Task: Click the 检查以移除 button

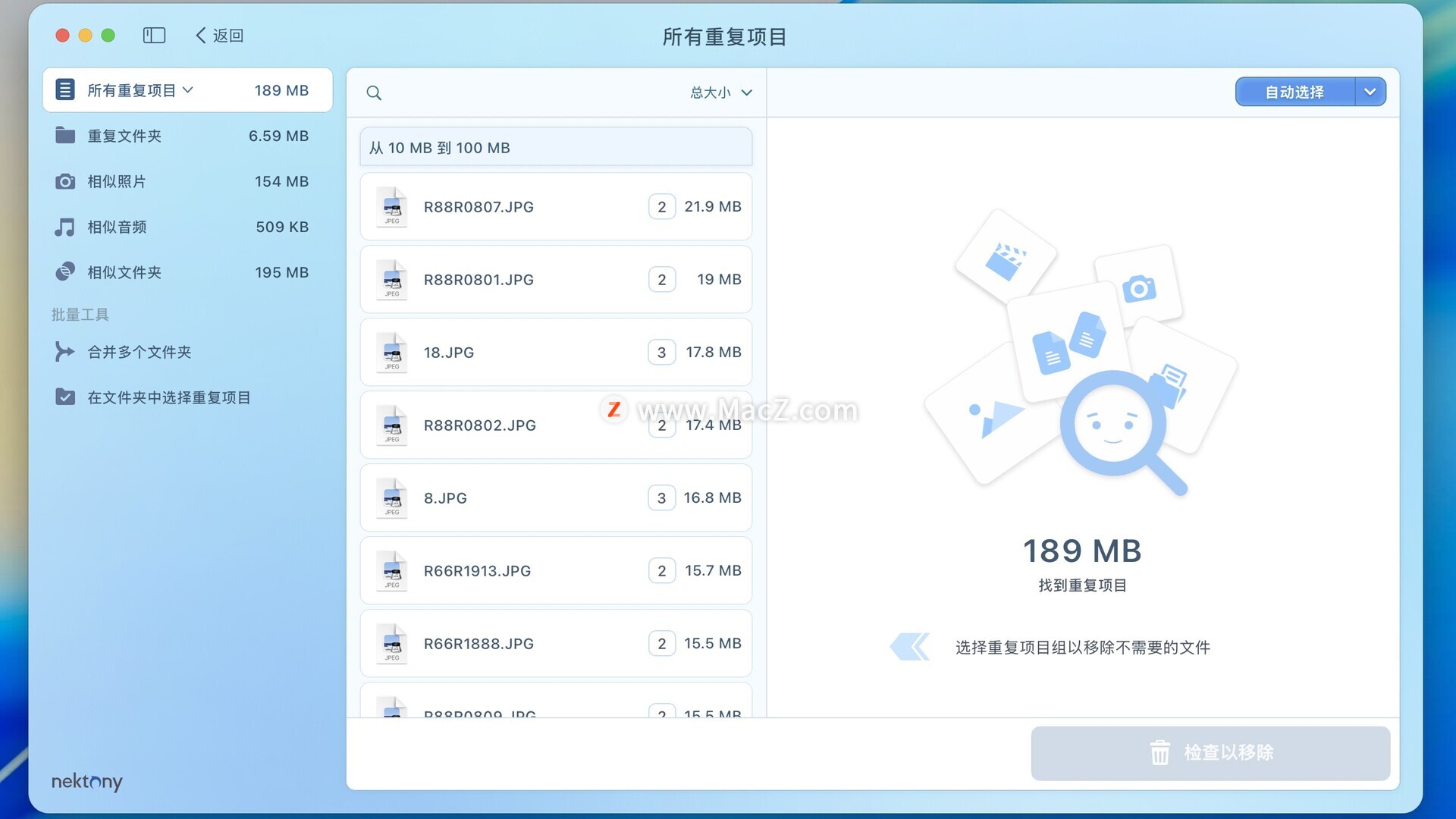Action: click(1210, 753)
